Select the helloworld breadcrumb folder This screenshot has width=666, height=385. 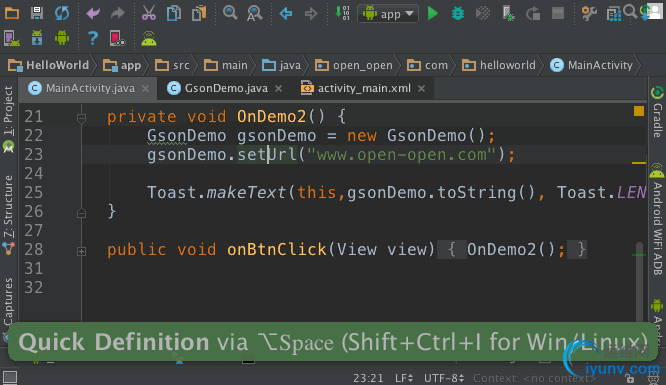(499, 65)
